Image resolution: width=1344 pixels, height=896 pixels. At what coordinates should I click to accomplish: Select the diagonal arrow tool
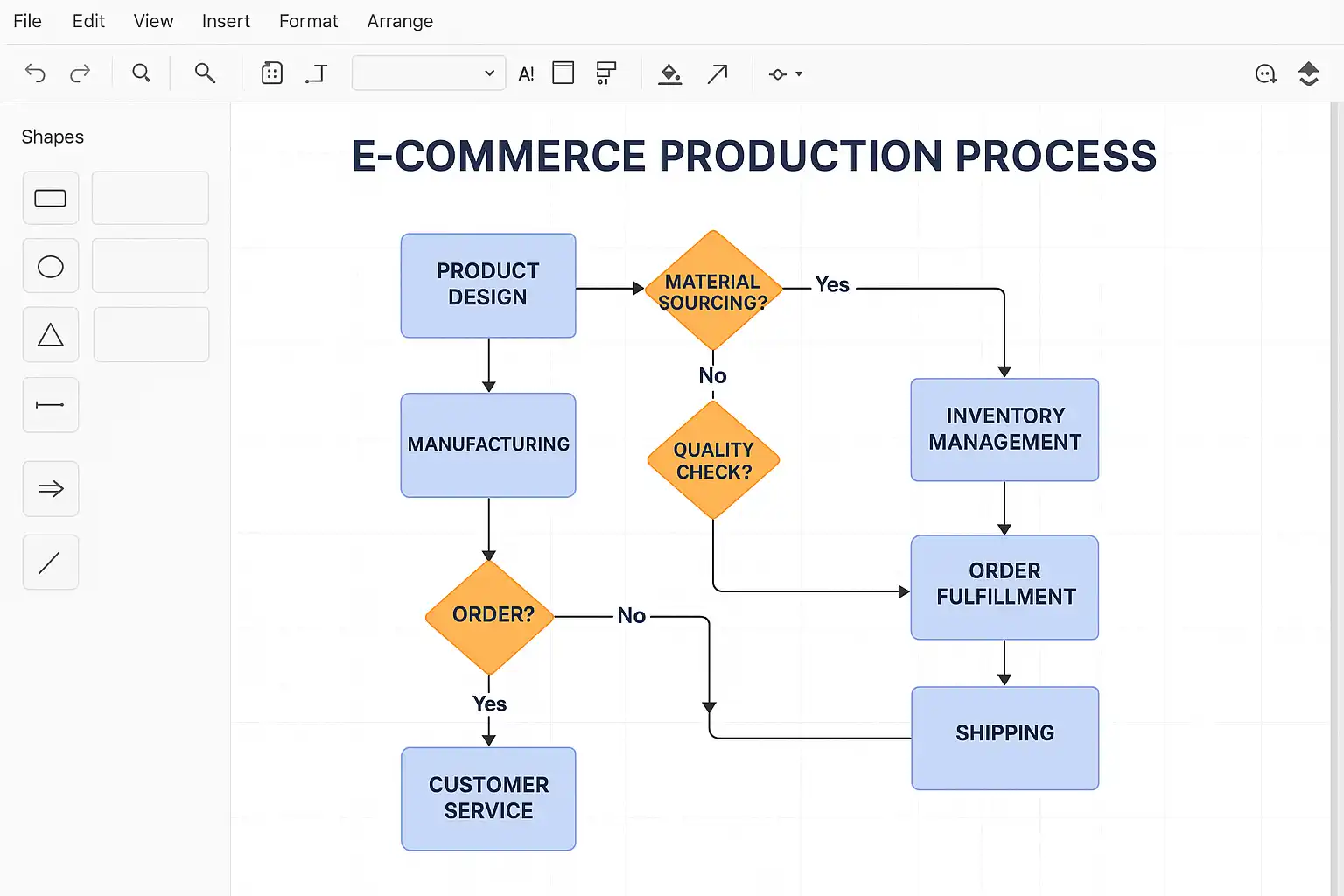coord(717,73)
